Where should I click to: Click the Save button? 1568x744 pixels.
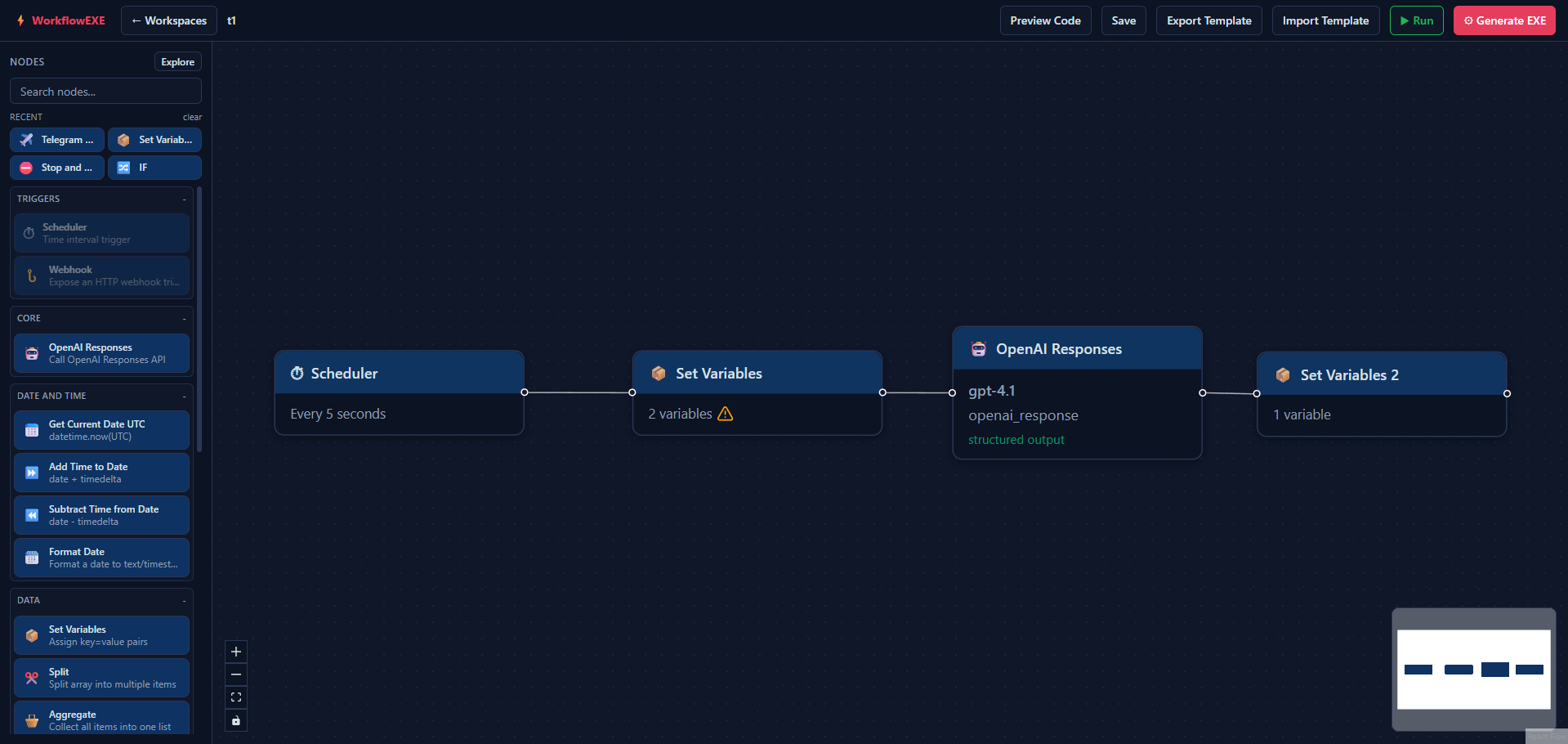tap(1124, 20)
